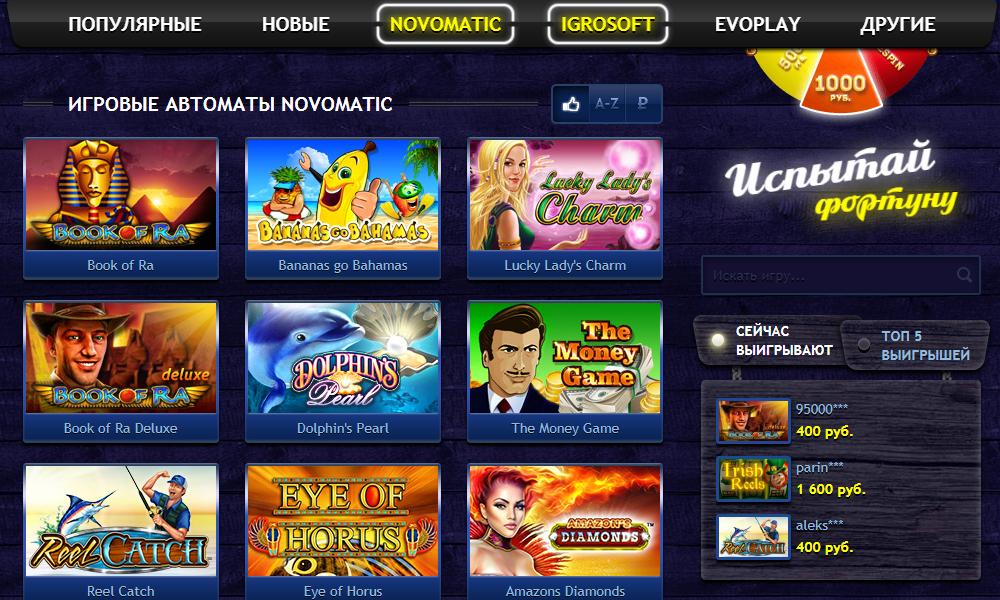Click the search magnifier icon
This screenshot has height=600, width=1000.
pos(964,275)
